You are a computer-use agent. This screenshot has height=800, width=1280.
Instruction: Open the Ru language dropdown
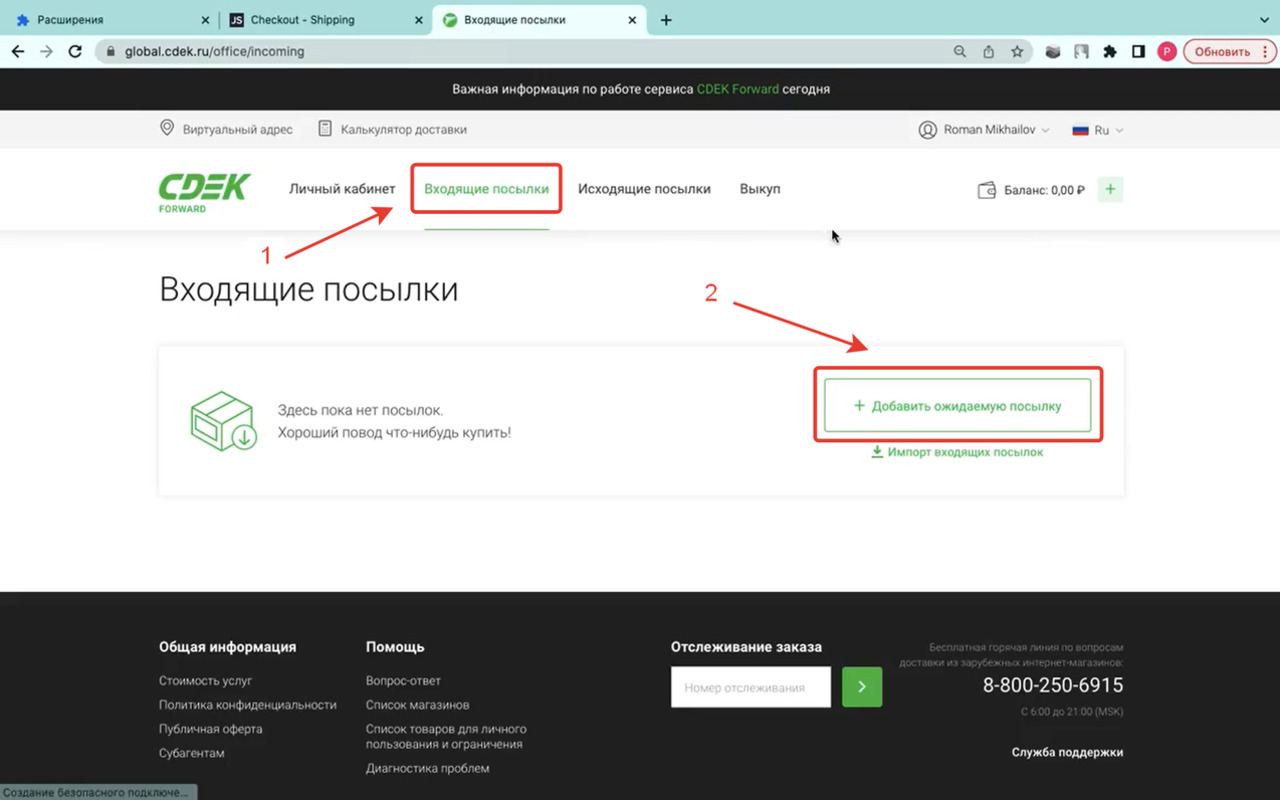tap(1098, 130)
